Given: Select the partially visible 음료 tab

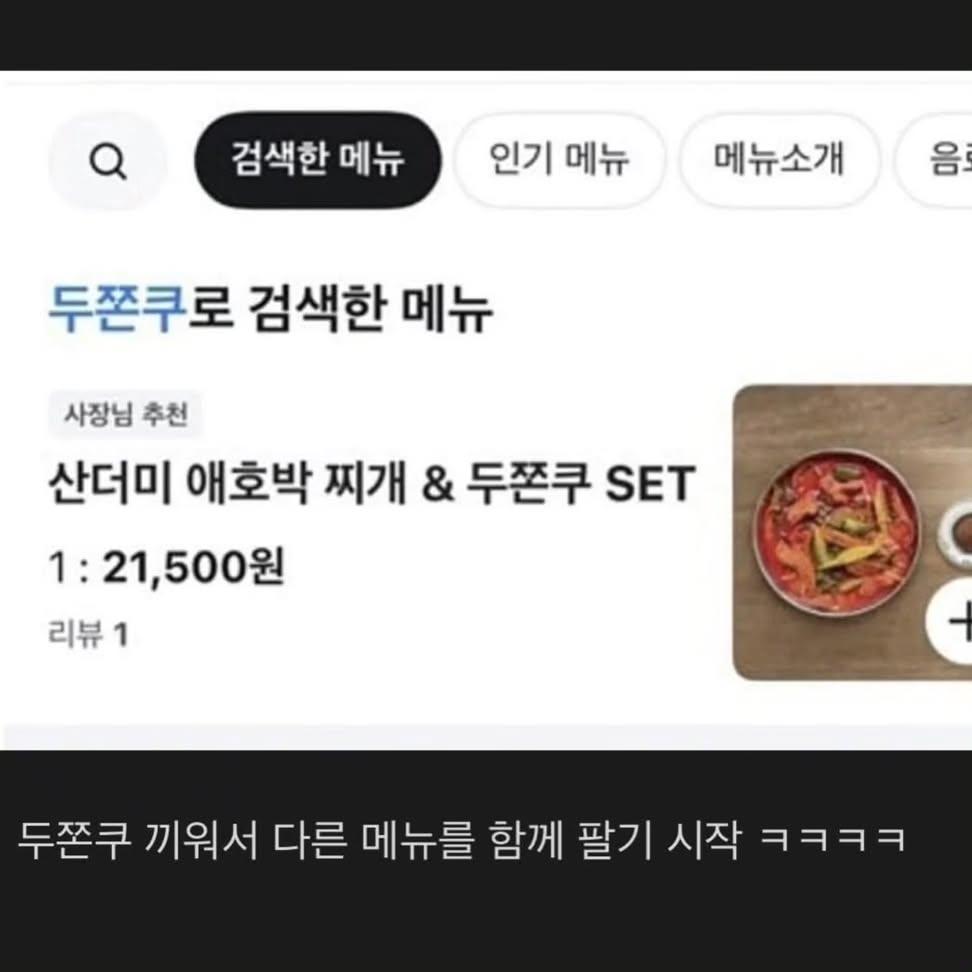Looking at the screenshot, I should pyautogui.click(x=935, y=160).
